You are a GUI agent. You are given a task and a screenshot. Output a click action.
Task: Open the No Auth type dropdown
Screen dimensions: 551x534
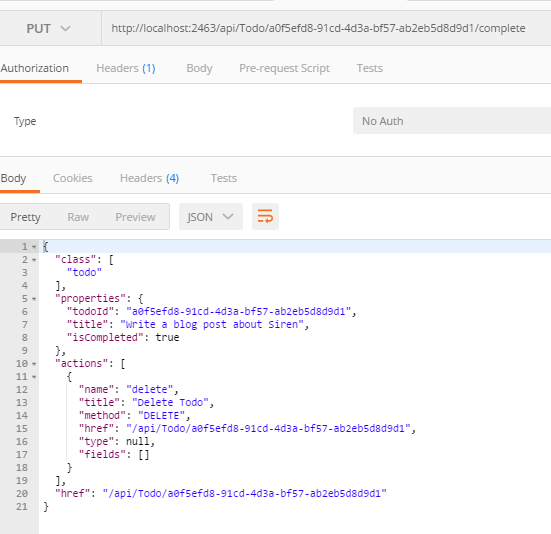tap(452, 121)
